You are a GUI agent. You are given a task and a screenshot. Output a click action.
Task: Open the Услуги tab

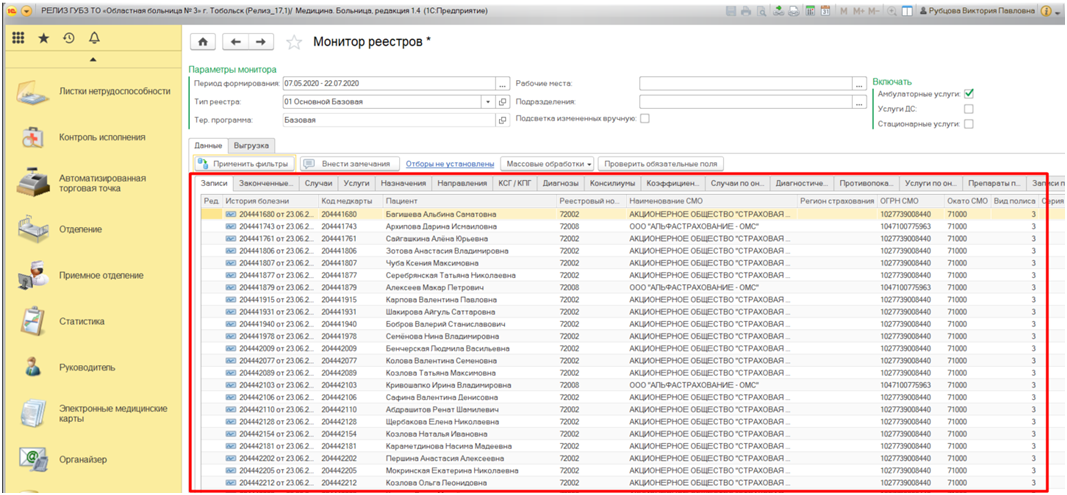point(356,183)
